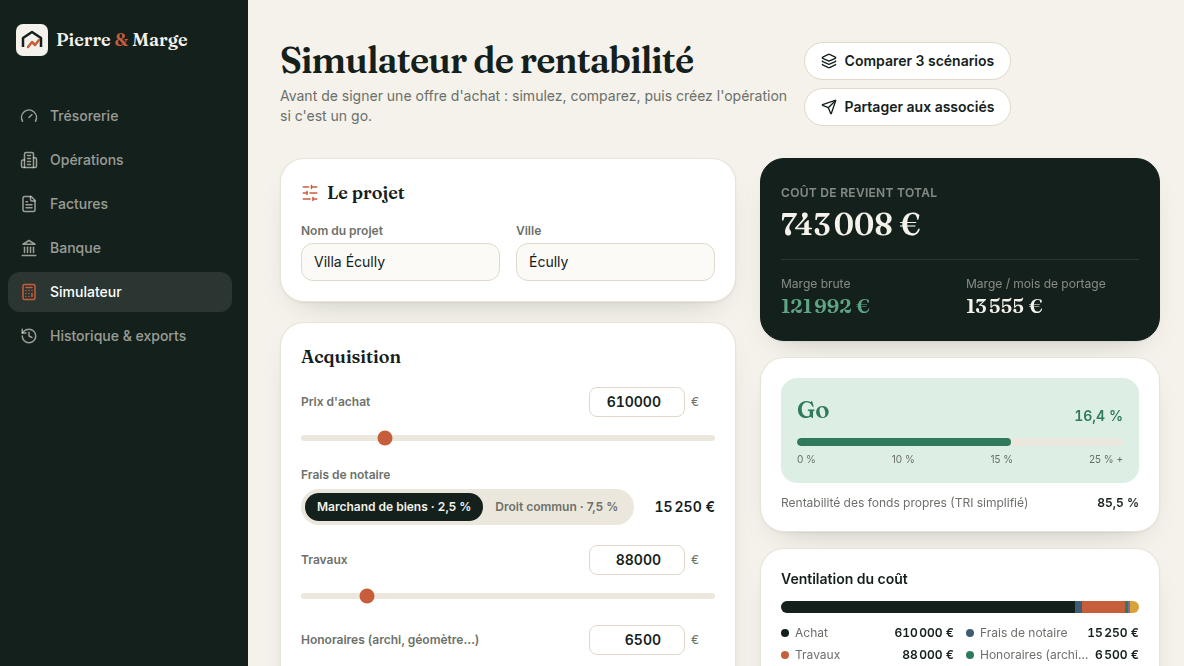Click Comparer 3 scénarios button
The image size is (1184, 666).
[x=907, y=61]
